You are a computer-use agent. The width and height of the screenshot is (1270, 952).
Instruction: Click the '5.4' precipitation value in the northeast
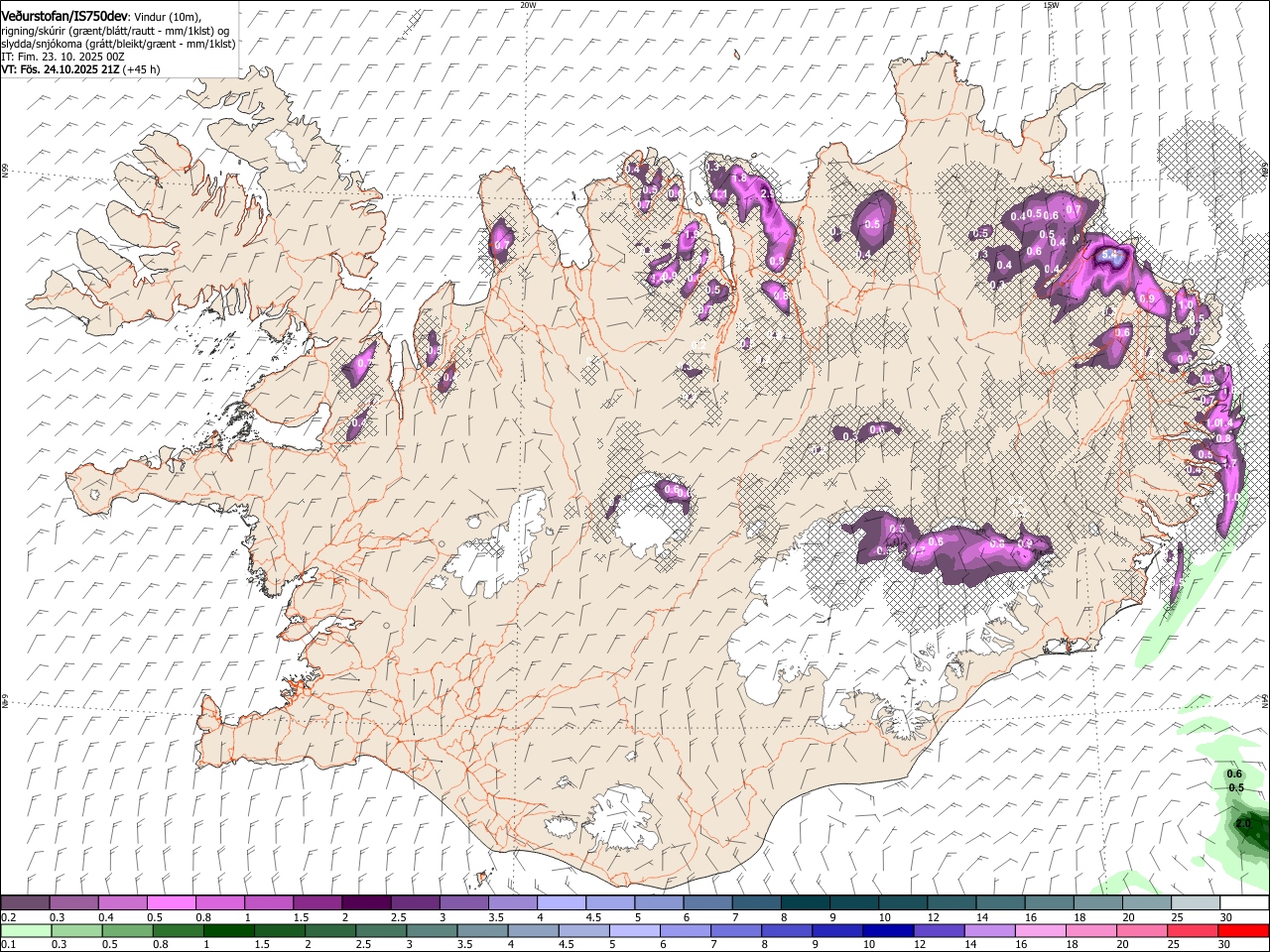(x=1109, y=256)
